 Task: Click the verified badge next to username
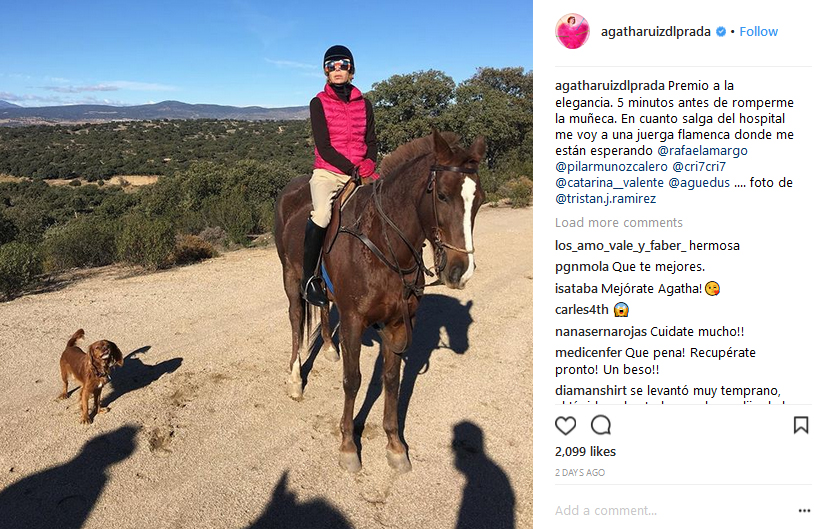point(721,32)
